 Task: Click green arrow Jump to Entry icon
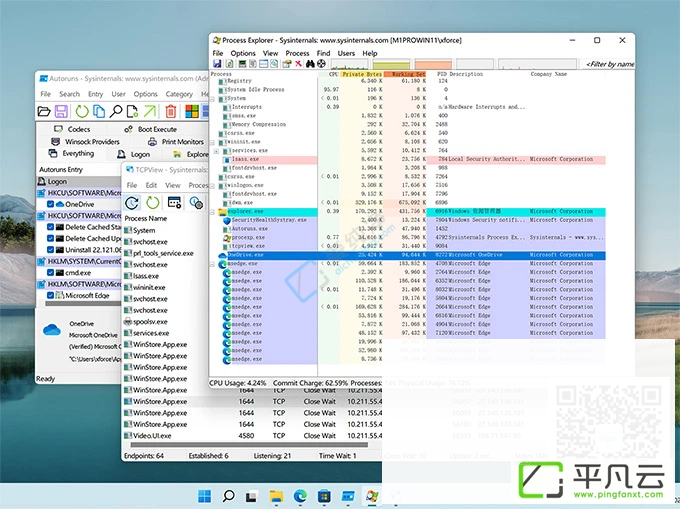[150, 112]
